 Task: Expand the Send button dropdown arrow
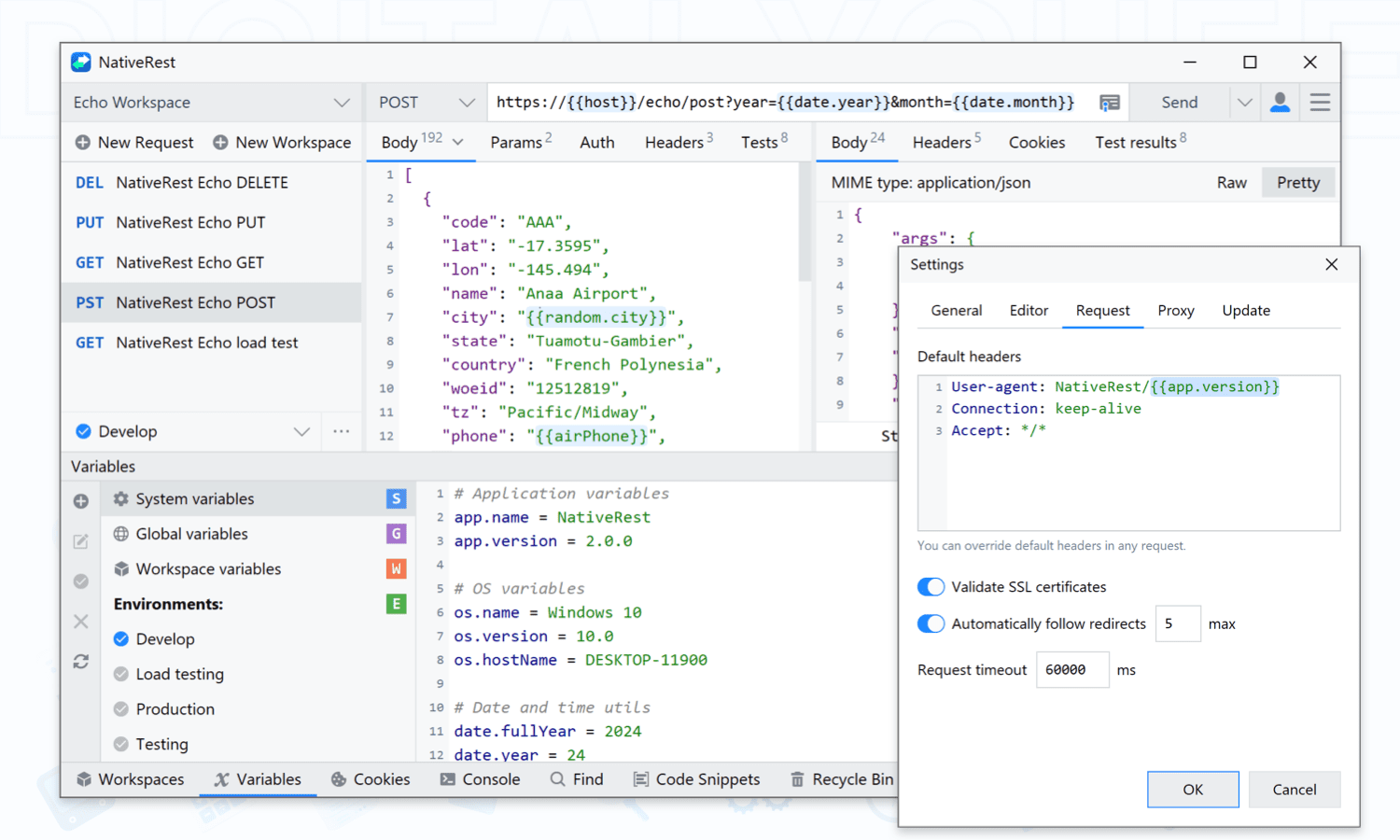click(x=1244, y=103)
